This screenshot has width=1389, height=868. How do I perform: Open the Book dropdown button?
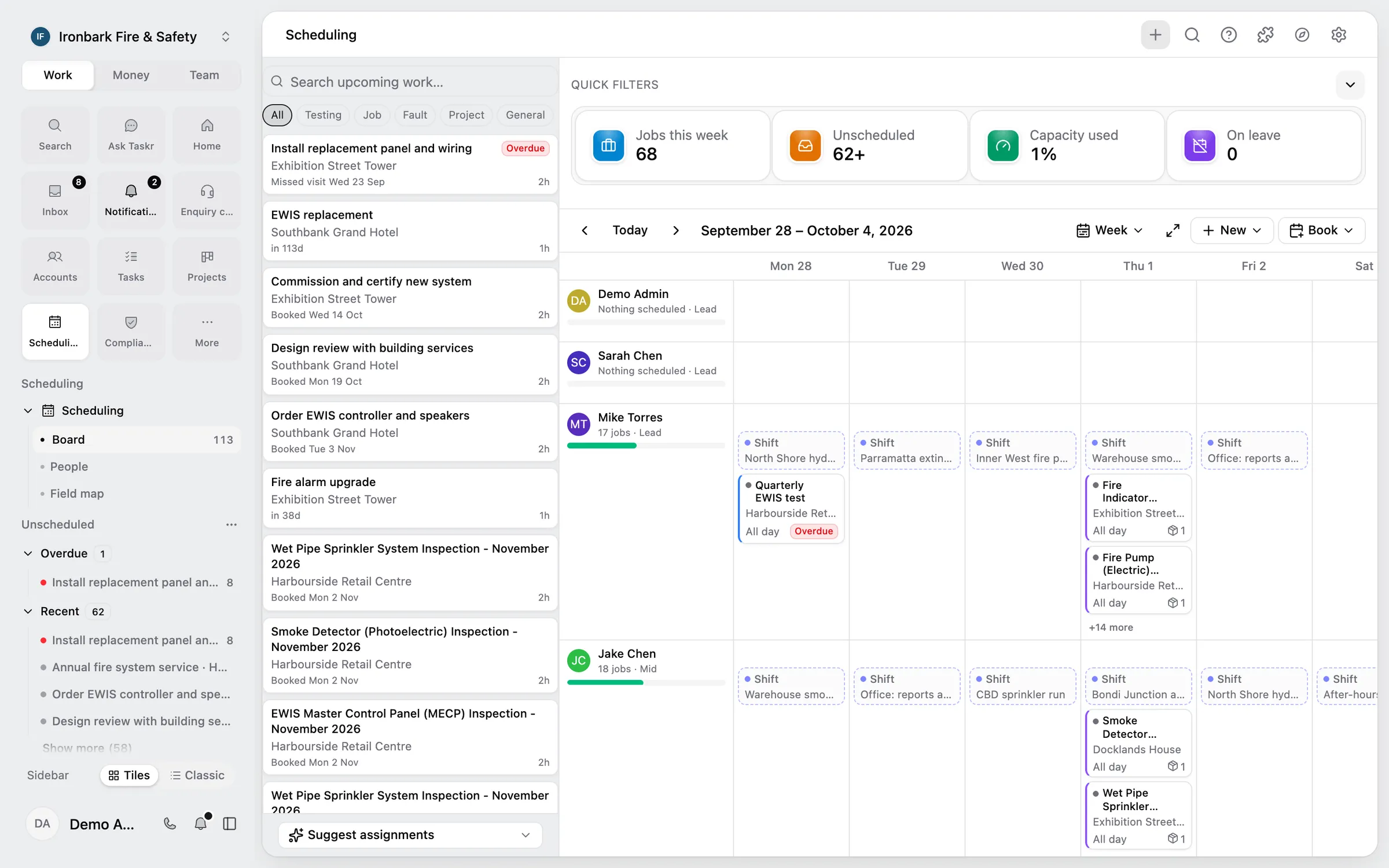(1322, 230)
